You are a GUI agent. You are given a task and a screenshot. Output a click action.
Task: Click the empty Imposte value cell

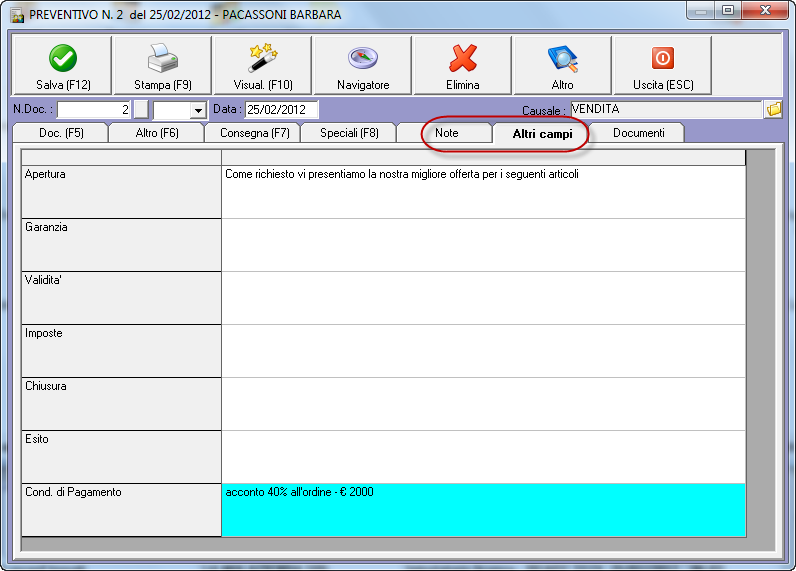484,351
